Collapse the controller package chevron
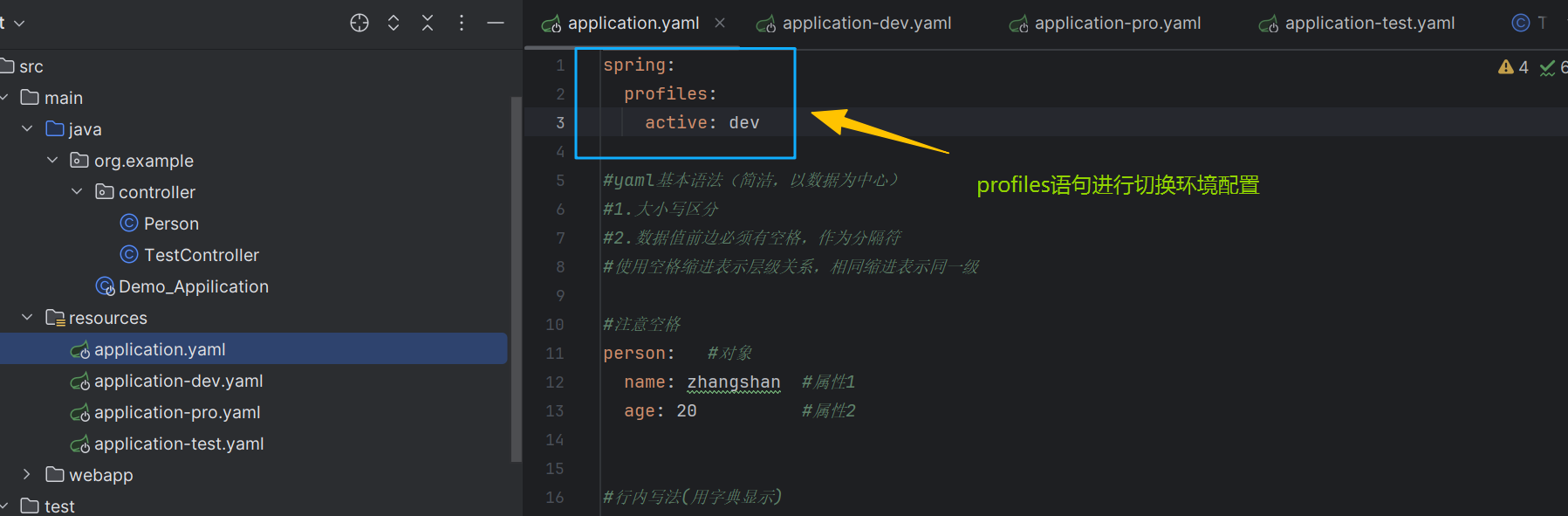 (x=77, y=192)
